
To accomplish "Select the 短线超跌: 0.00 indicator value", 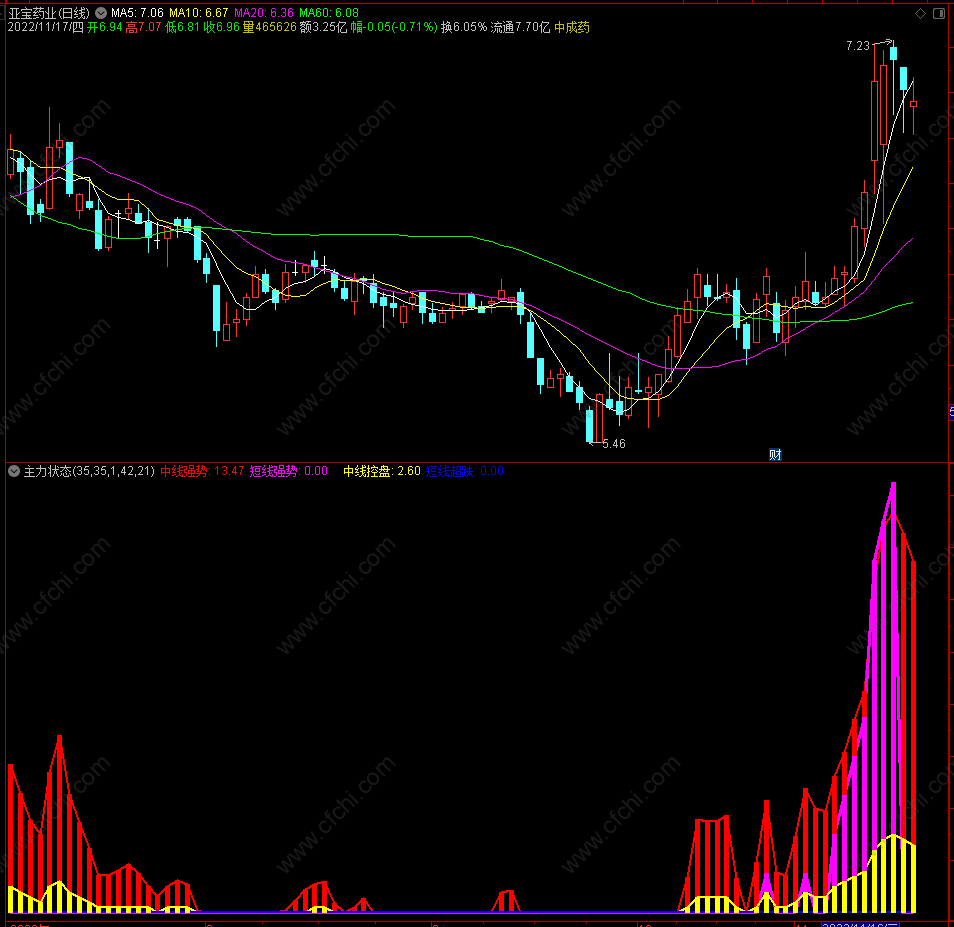I will (465, 471).
